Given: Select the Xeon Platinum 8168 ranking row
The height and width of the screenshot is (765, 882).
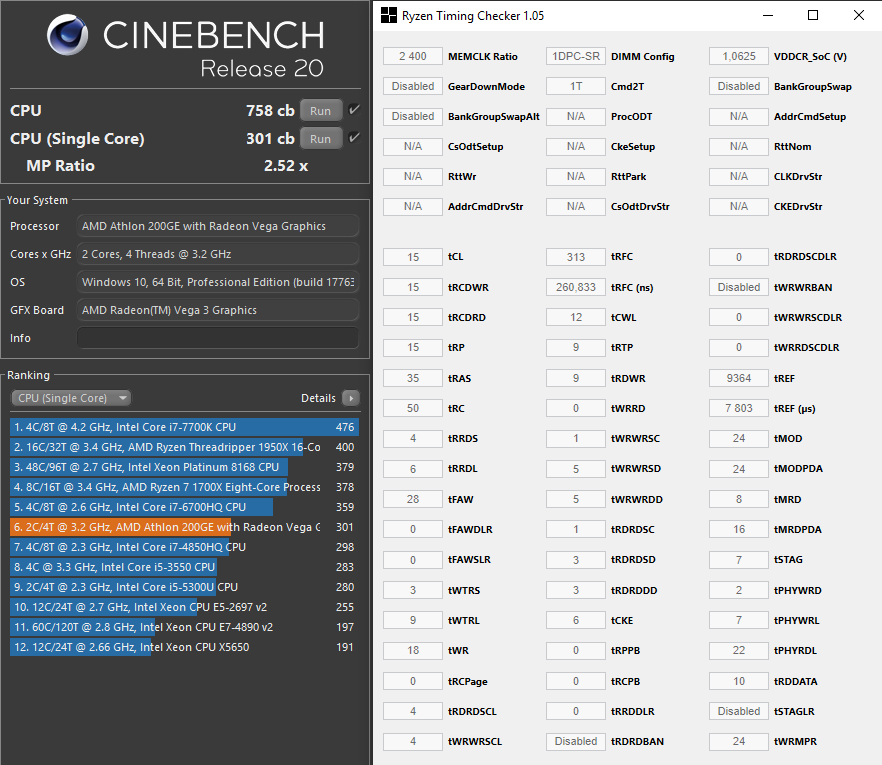Looking at the screenshot, I should tap(184, 467).
